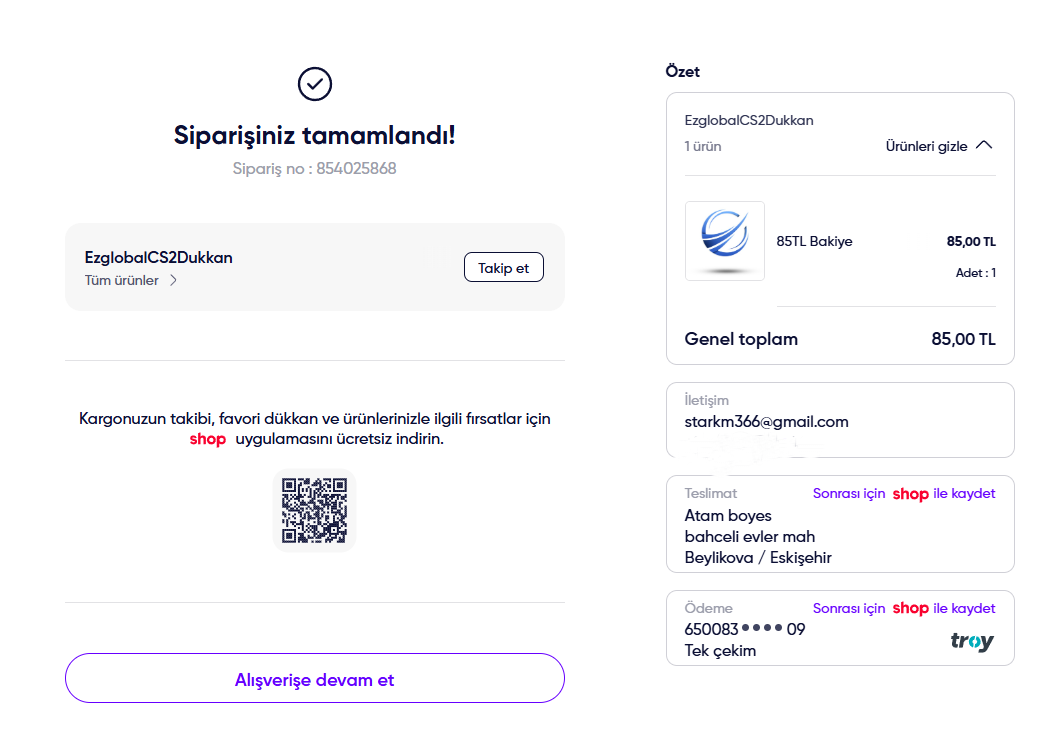Viewport: 1059px width, 733px height.
Task: Click the red shop logo in Teslimat
Action: 910,494
